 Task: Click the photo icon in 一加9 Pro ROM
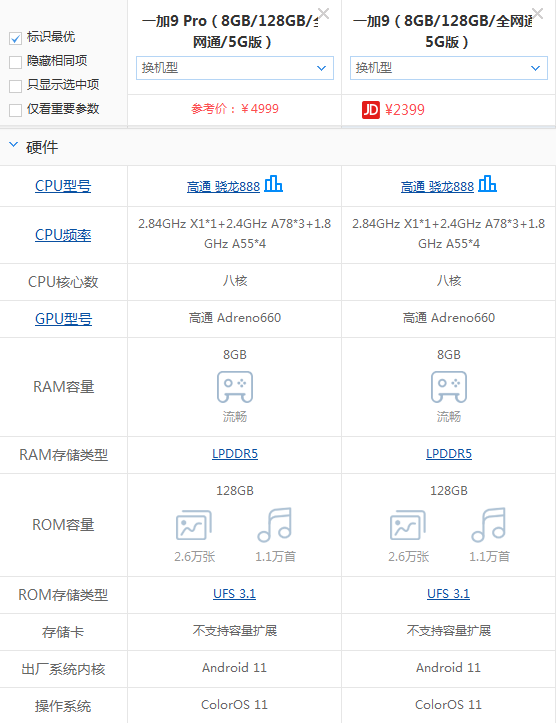194,525
